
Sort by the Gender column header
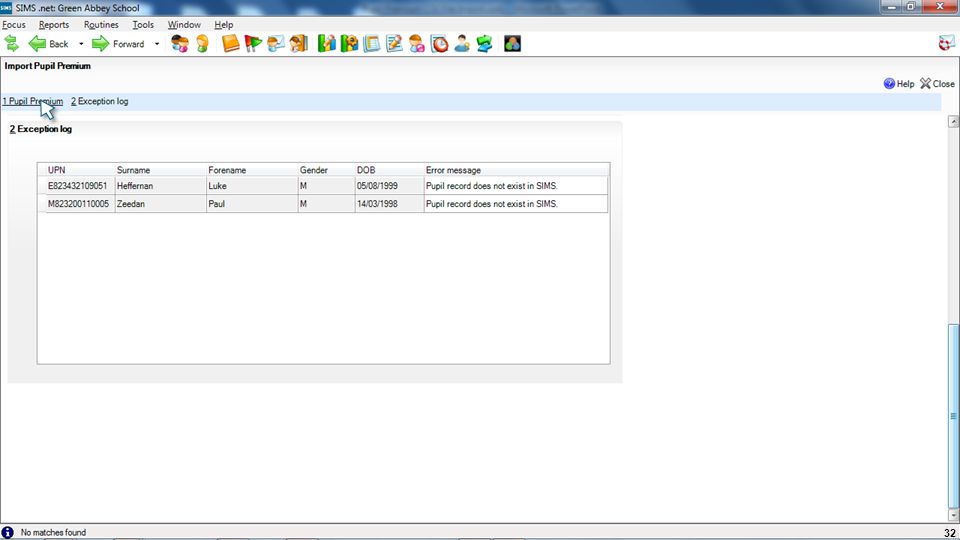tap(326, 170)
